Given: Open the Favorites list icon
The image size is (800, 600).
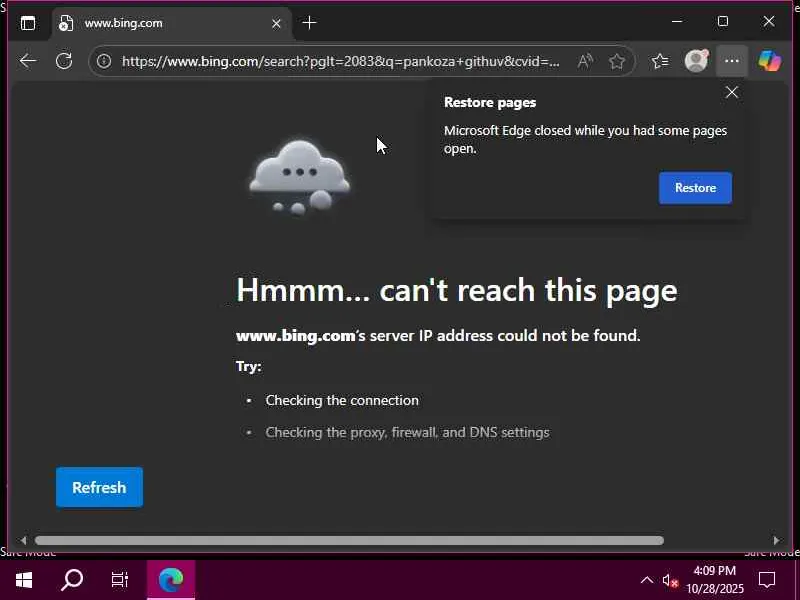Looking at the screenshot, I should tap(660, 61).
